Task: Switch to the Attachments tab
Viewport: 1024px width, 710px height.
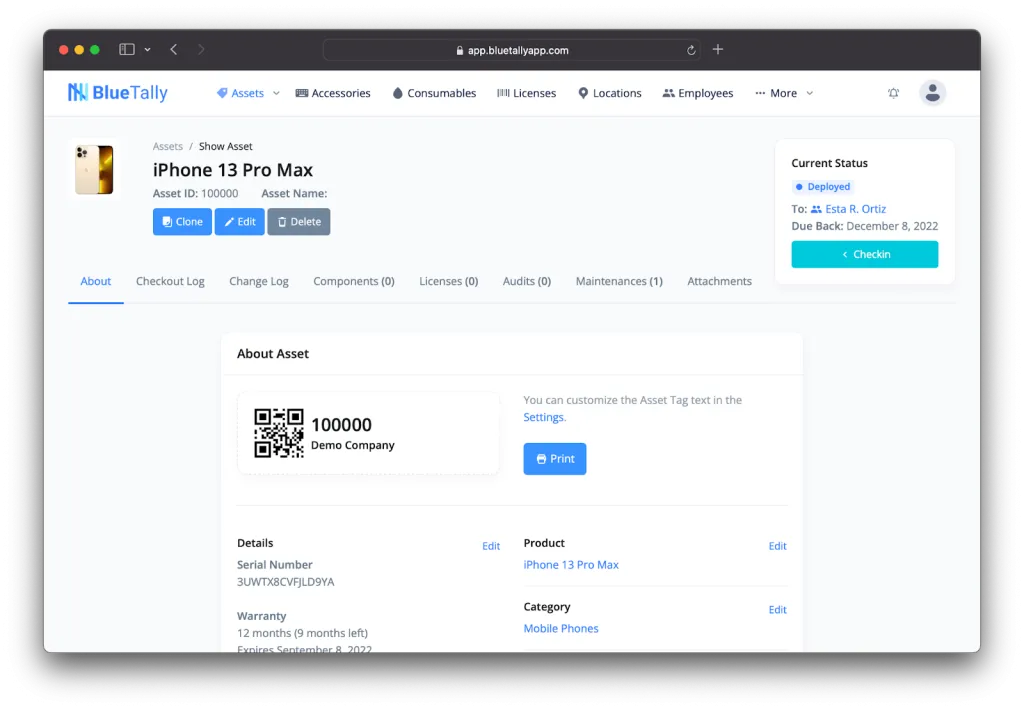Action: (x=720, y=282)
